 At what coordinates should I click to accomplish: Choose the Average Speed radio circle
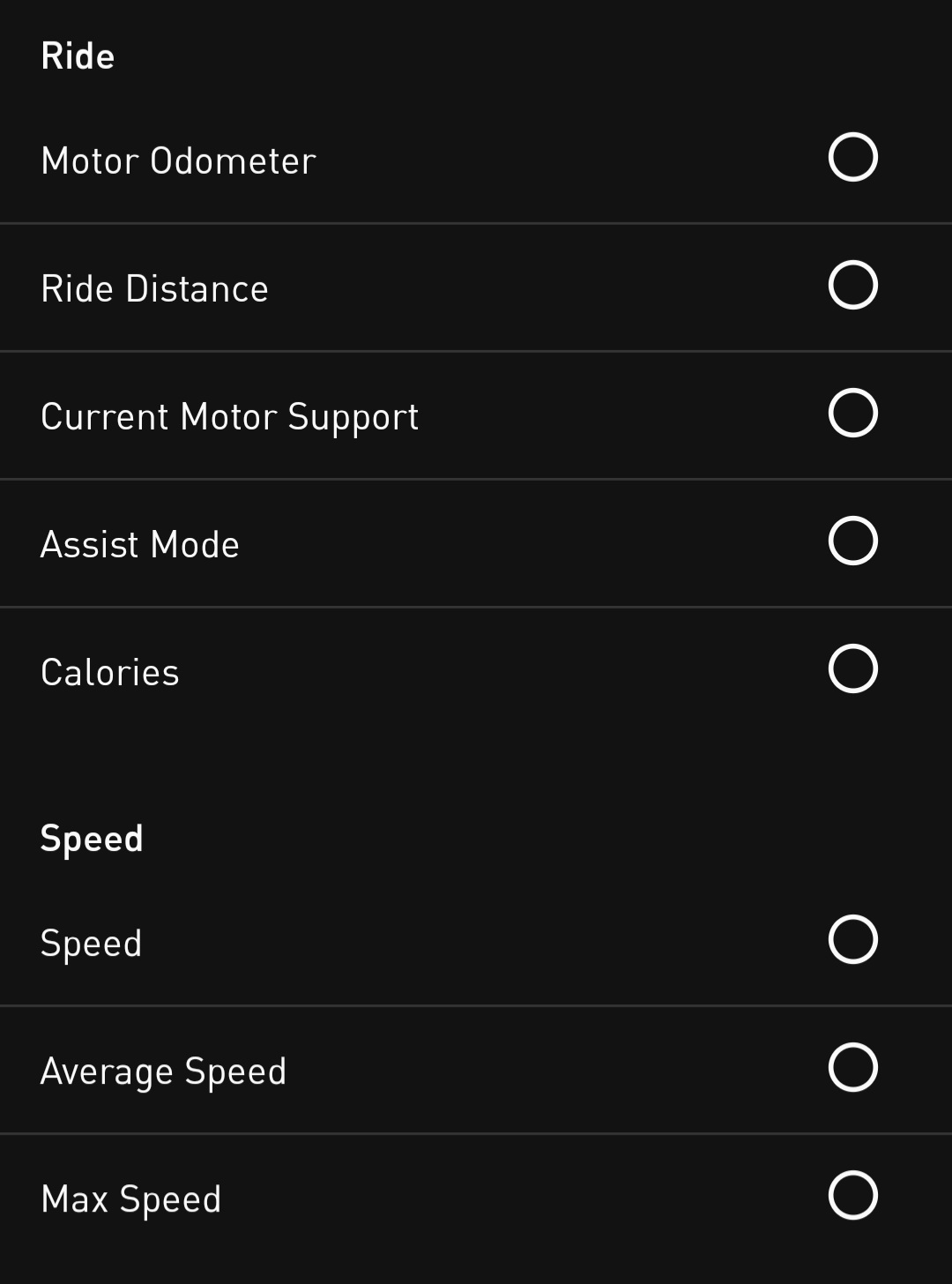852,1067
